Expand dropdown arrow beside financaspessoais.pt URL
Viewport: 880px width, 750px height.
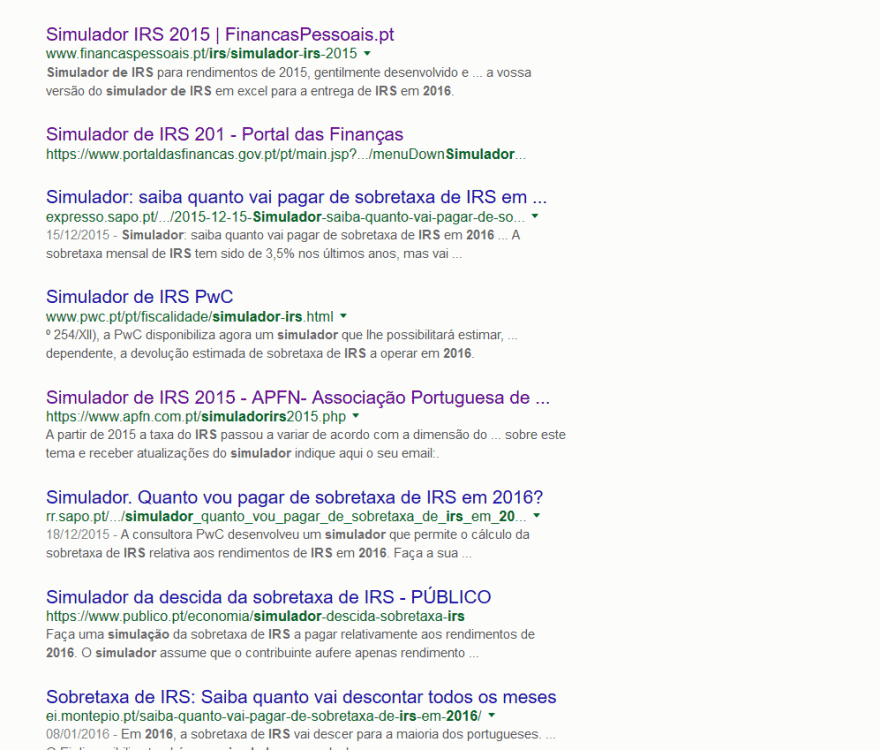[x=367, y=53]
